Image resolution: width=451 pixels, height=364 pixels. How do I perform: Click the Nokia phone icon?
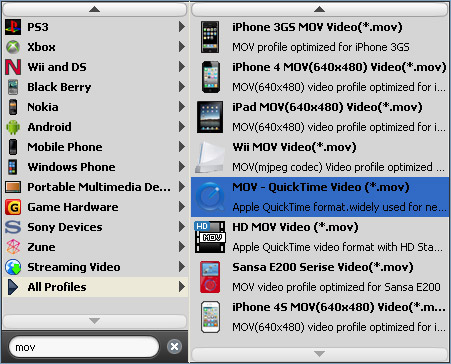point(13,107)
